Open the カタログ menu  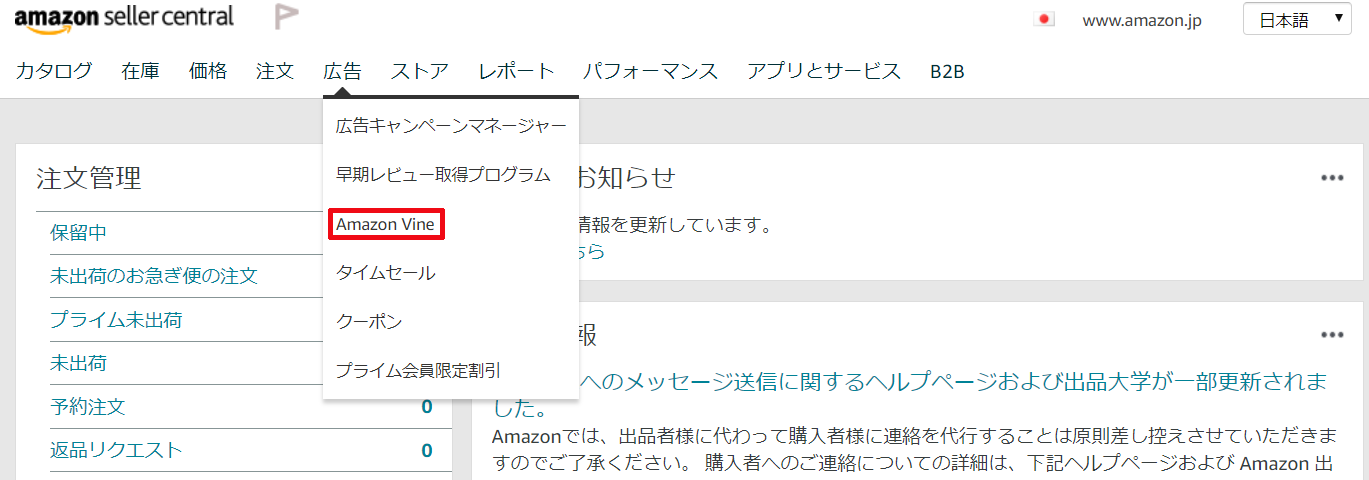(x=54, y=71)
